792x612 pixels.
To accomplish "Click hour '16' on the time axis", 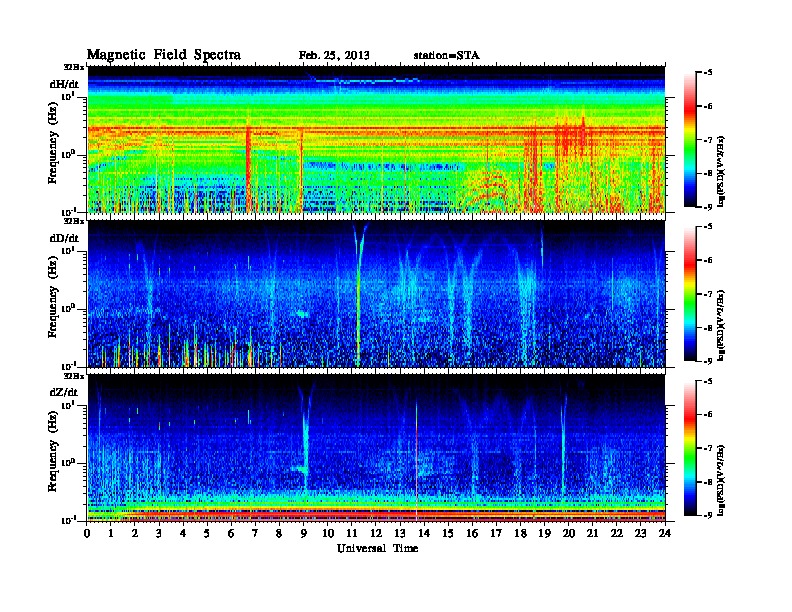I will pos(472,533).
